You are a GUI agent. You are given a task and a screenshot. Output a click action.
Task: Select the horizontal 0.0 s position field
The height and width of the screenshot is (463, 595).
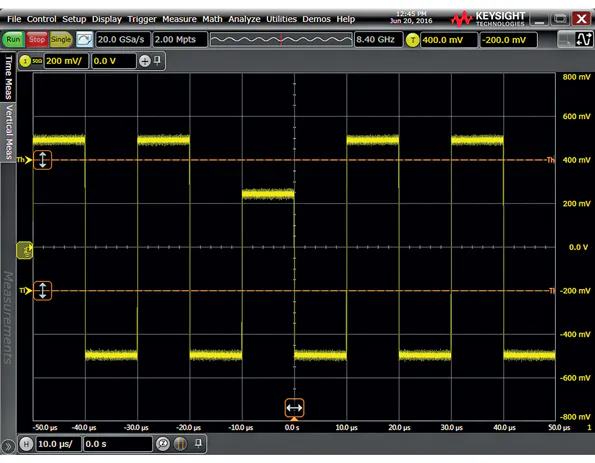pos(118,444)
